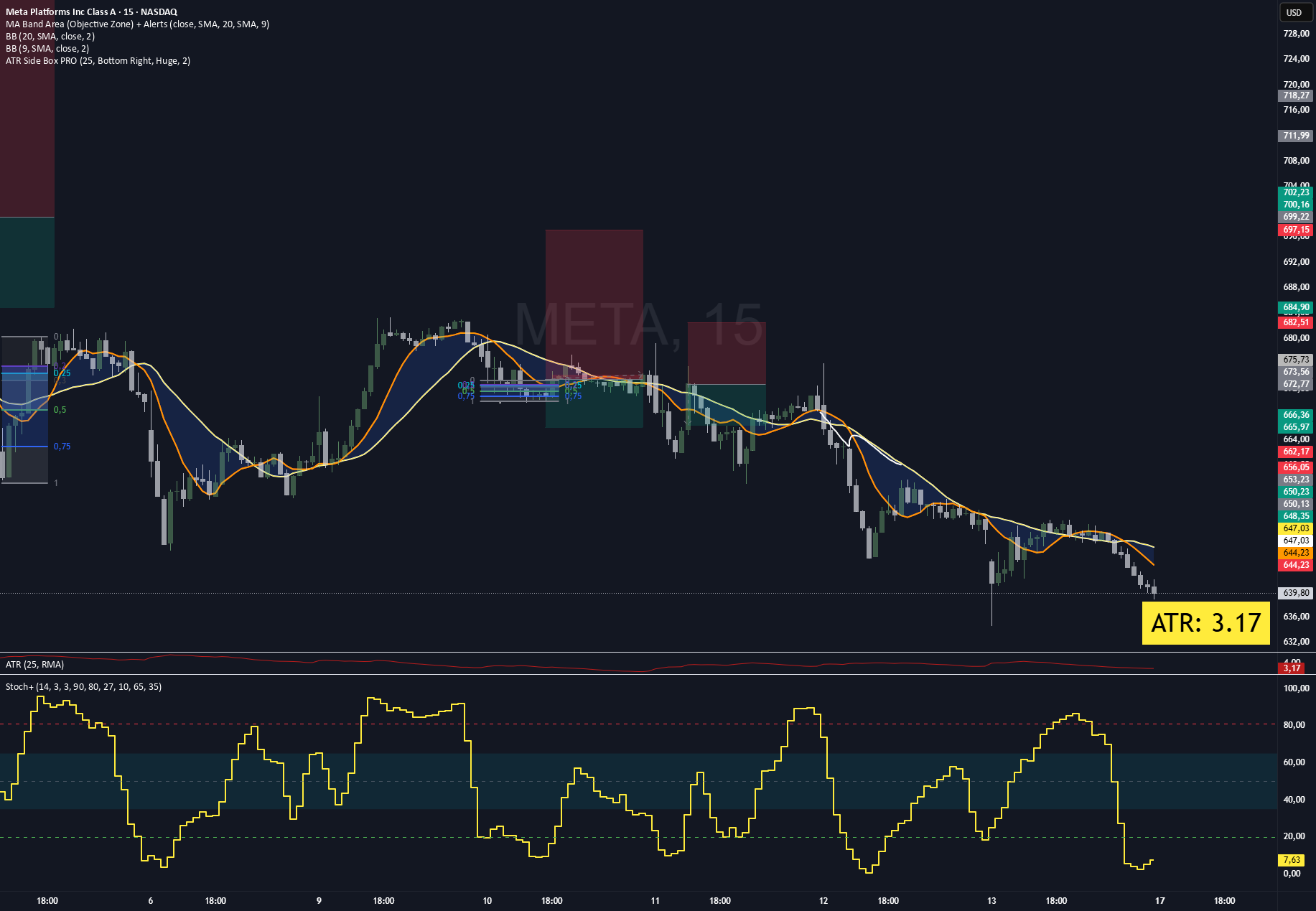Click date 13 on the time axis
This screenshot has height=911, width=1316.
[x=991, y=901]
